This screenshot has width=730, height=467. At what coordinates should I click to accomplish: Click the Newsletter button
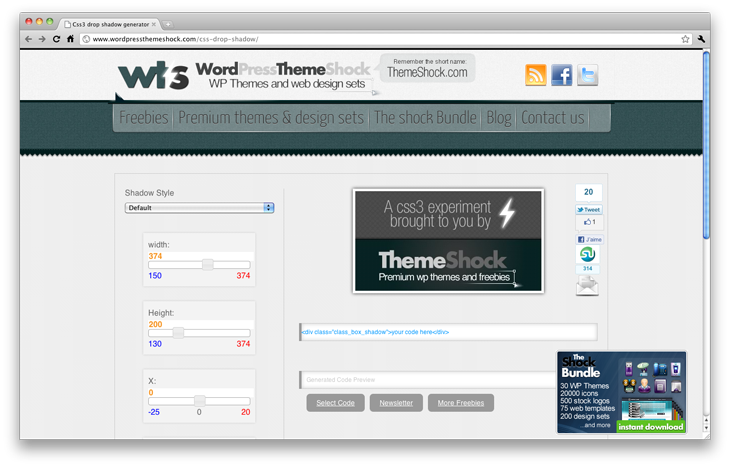click(x=396, y=403)
